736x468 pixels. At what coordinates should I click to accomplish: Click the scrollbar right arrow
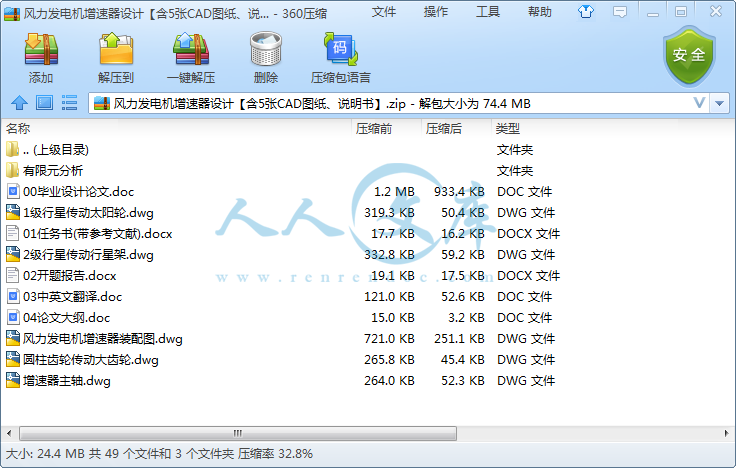click(x=727, y=433)
